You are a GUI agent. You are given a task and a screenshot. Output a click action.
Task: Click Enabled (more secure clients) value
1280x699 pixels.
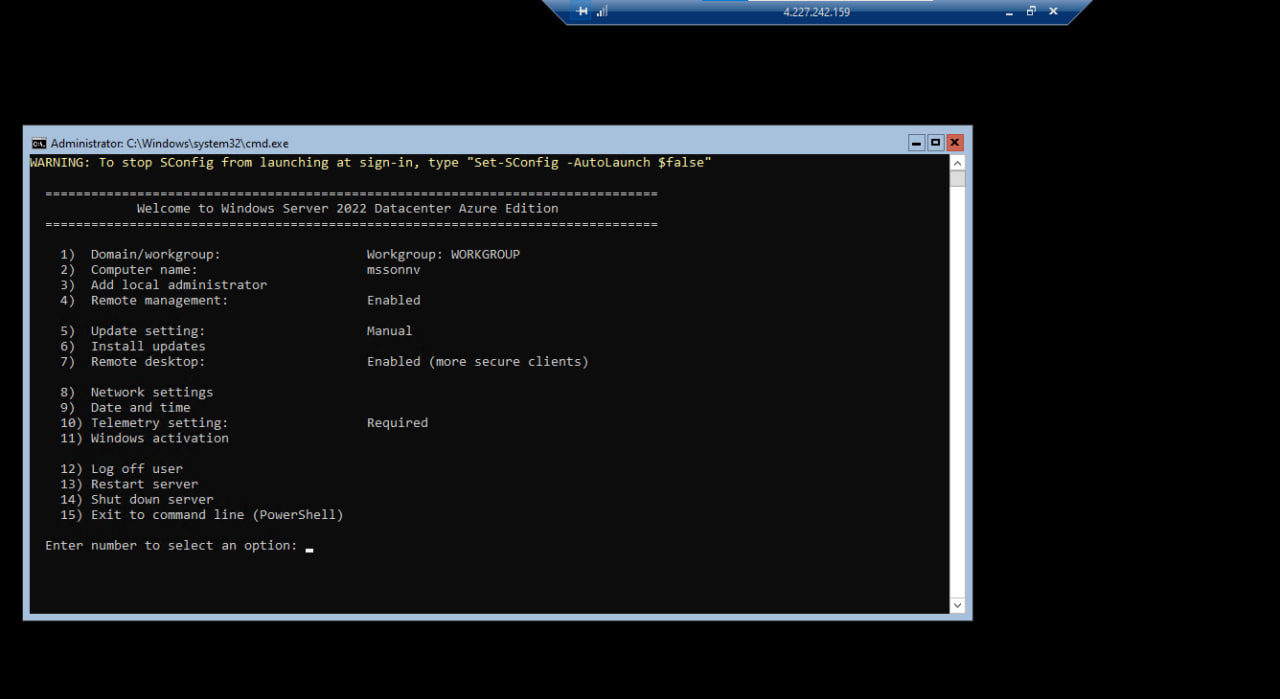(478, 361)
